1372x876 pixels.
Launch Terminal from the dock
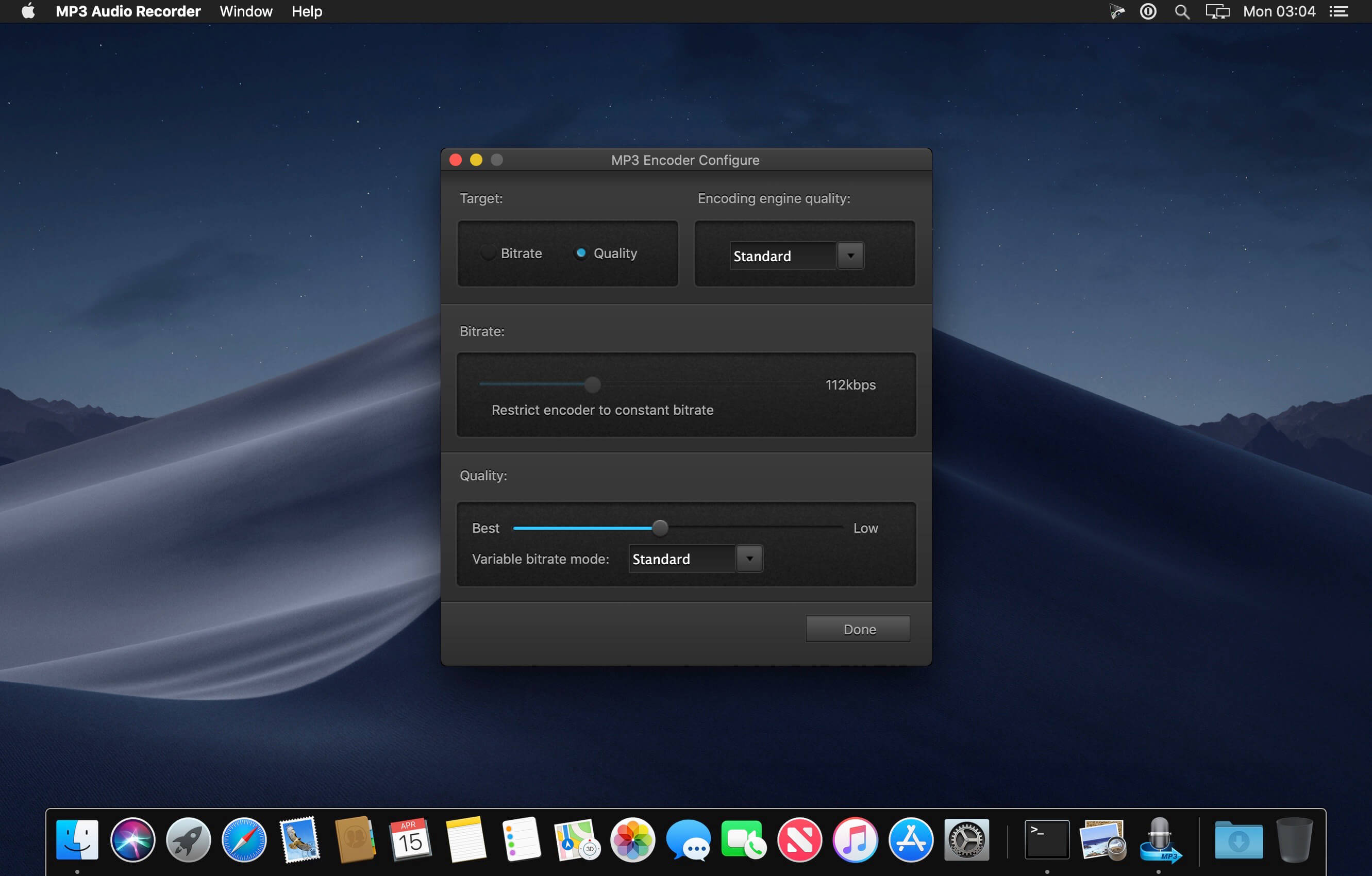pyautogui.click(x=1047, y=839)
